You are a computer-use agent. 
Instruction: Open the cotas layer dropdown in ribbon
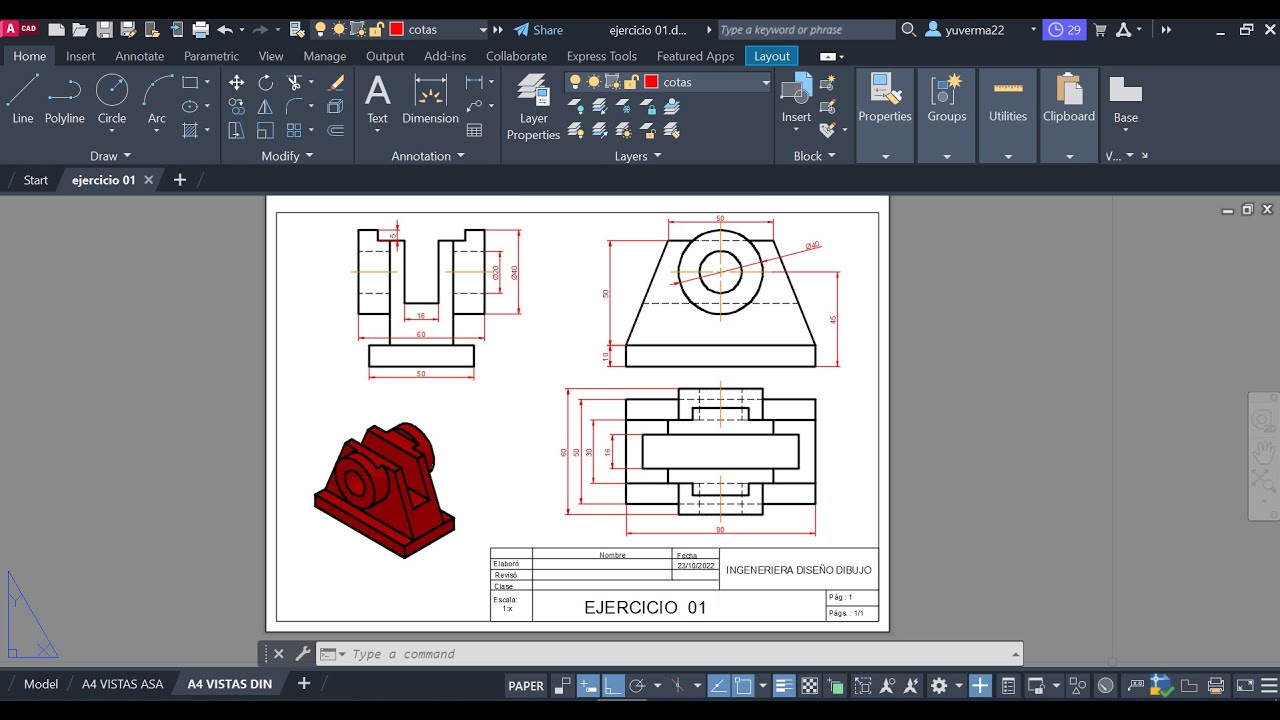(x=765, y=82)
